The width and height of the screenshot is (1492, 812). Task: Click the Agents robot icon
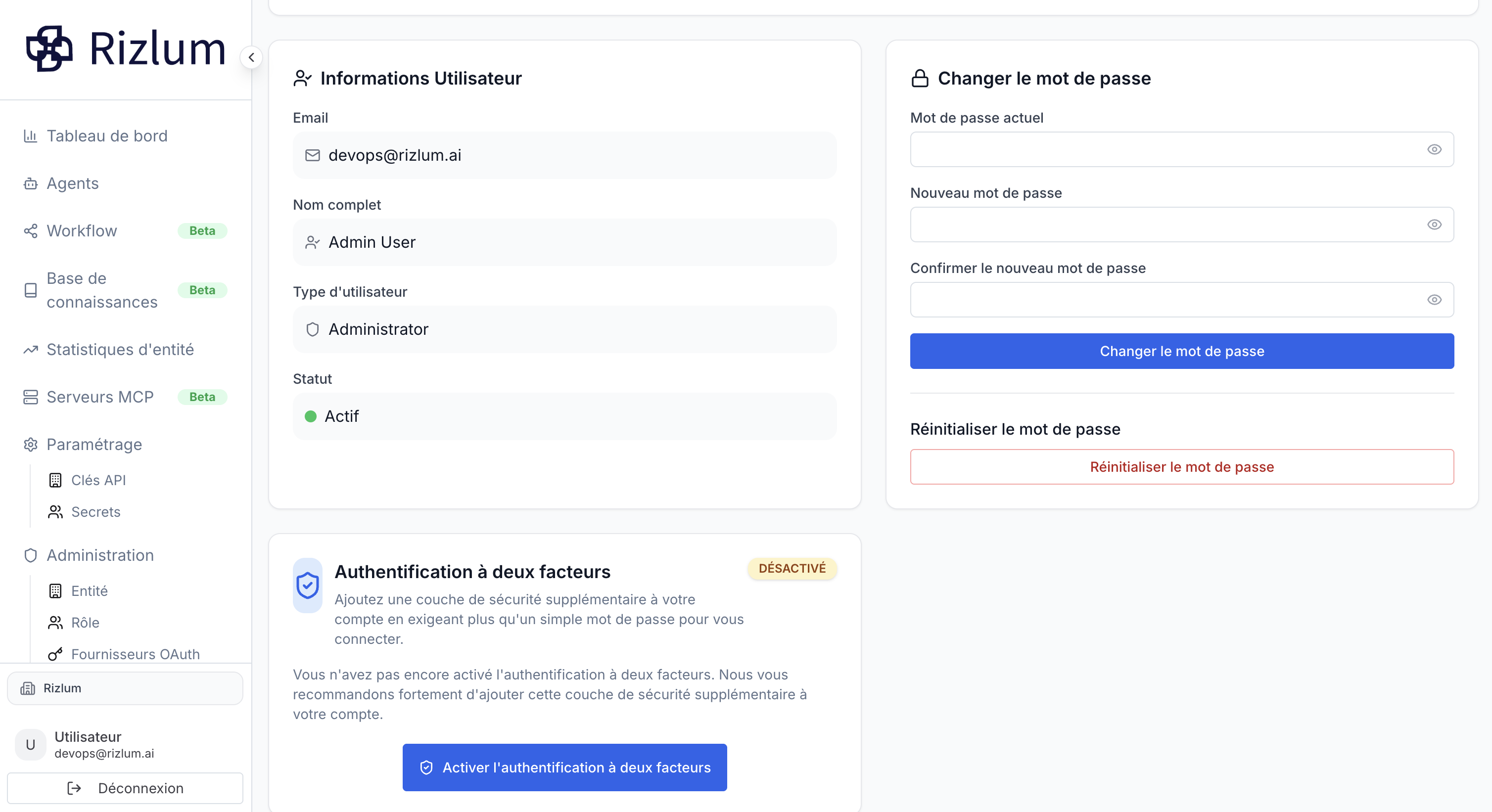coord(31,183)
